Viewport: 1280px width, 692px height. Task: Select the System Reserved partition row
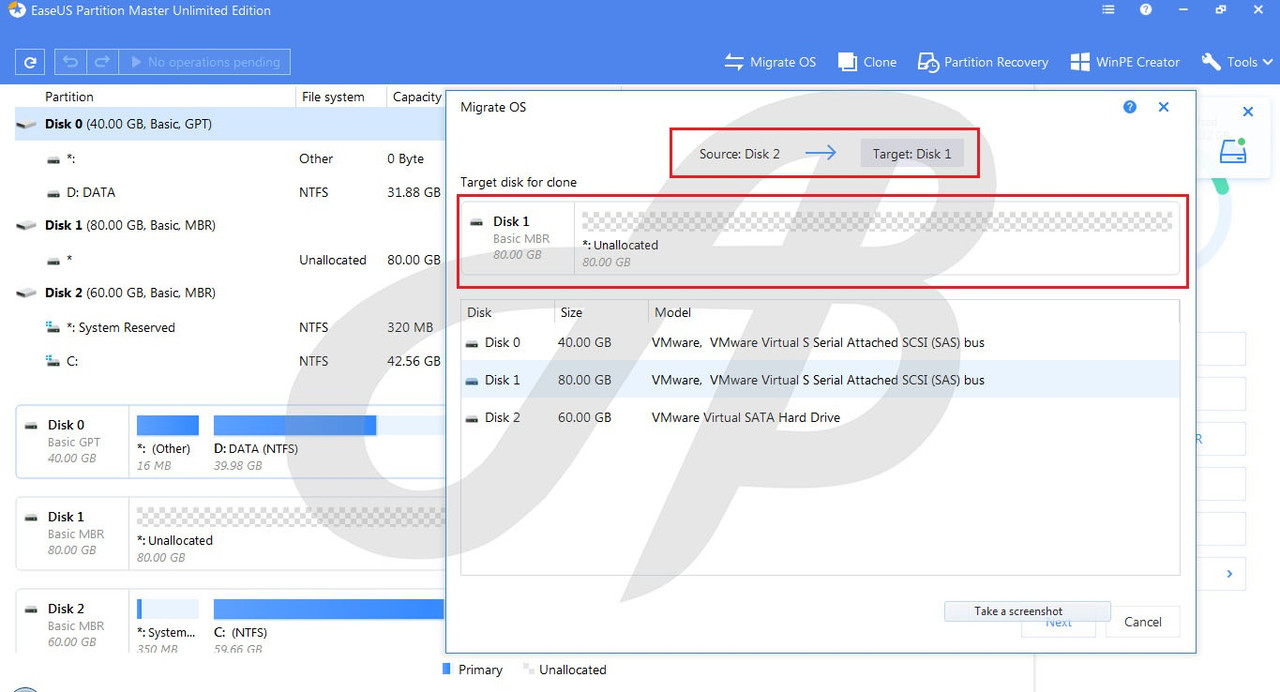coord(228,327)
